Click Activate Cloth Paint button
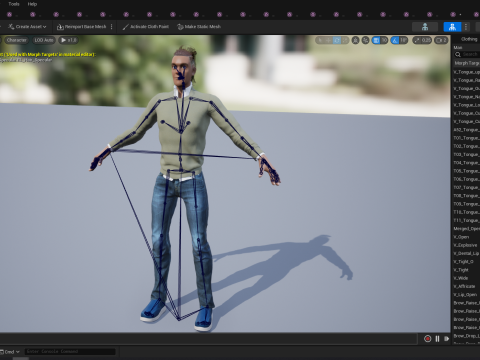The width and height of the screenshot is (480, 360). click(146, 27)
